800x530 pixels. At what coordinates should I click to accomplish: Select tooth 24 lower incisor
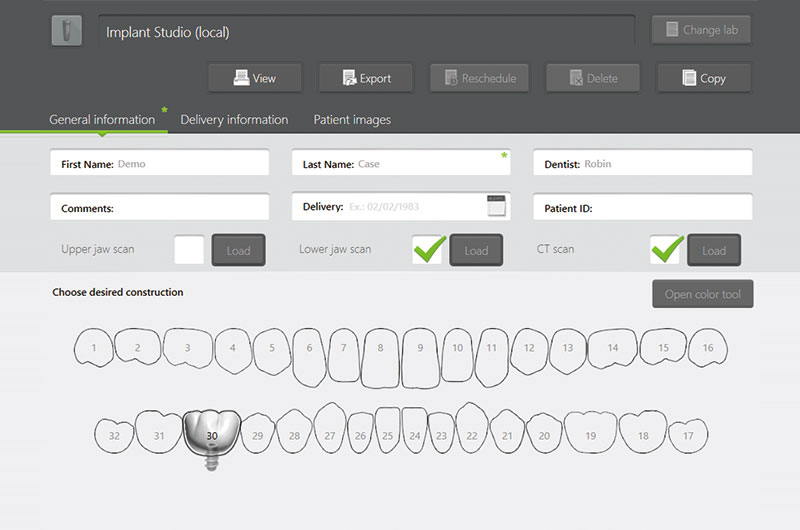click(x=415, y=430)
